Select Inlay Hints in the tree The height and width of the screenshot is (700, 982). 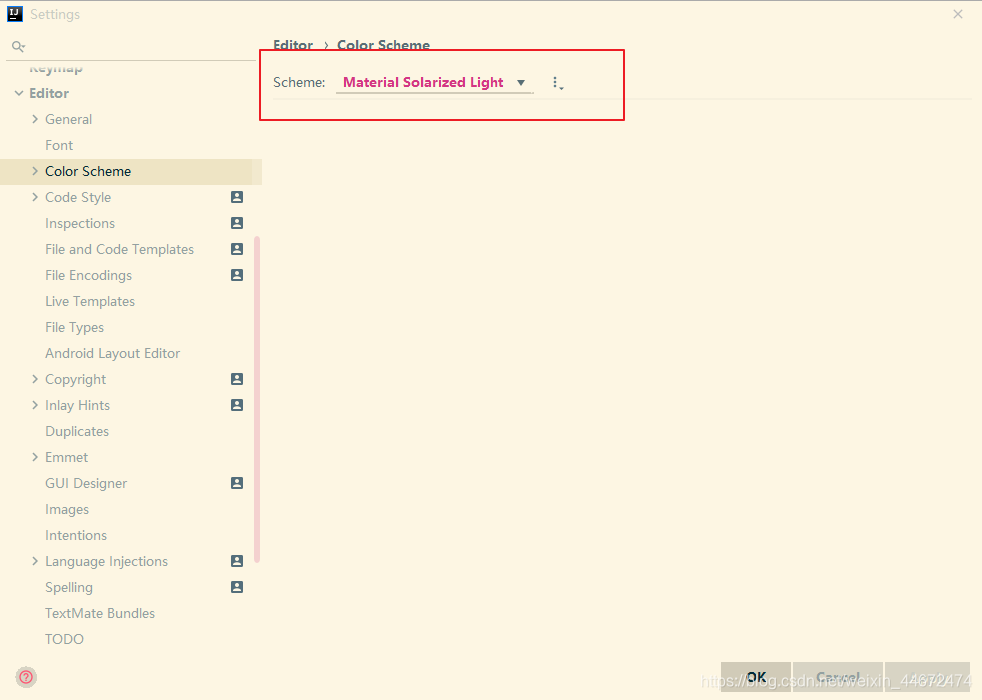point(77,406)
